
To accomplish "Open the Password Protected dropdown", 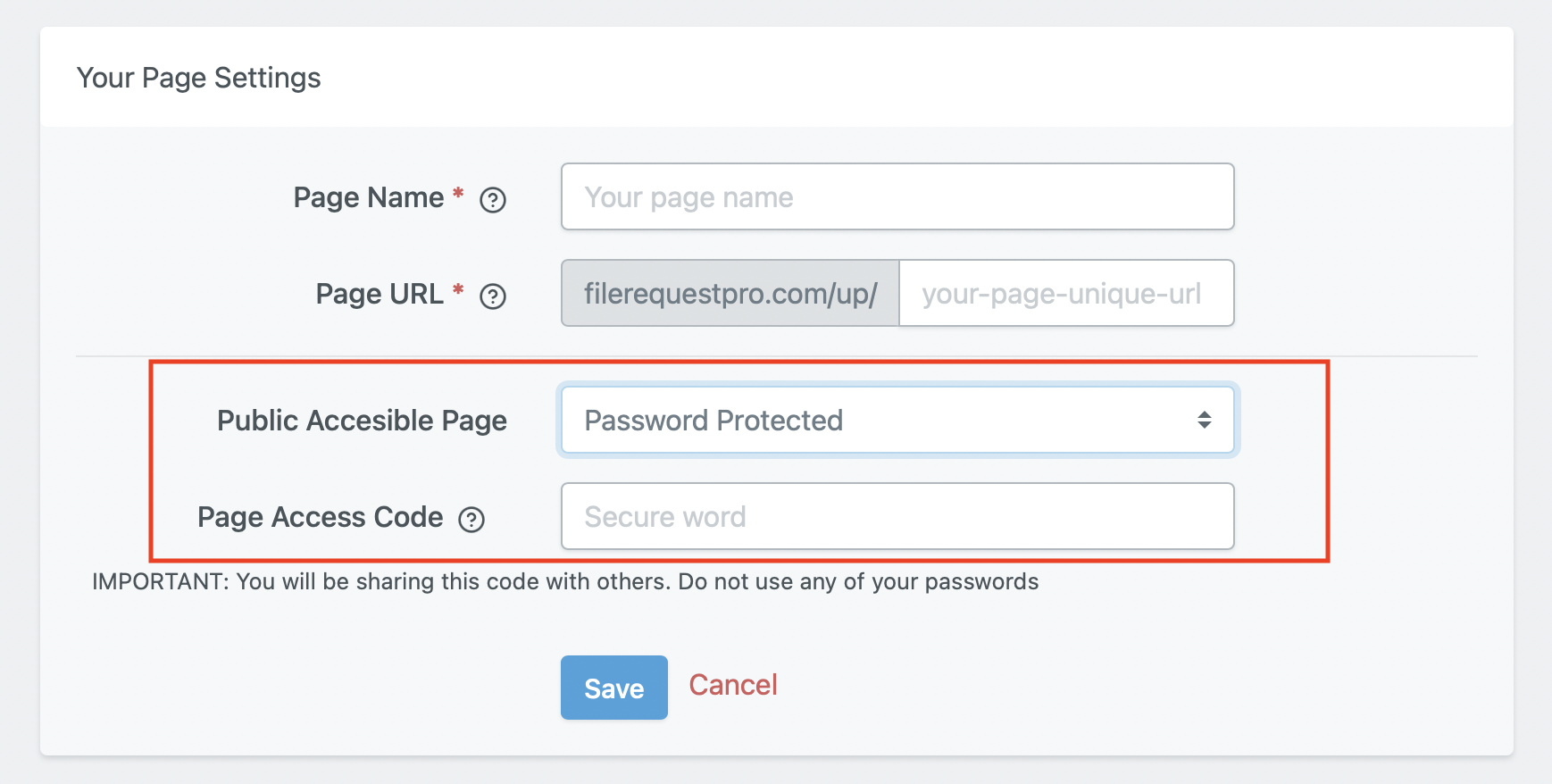I will pos(897,420).
